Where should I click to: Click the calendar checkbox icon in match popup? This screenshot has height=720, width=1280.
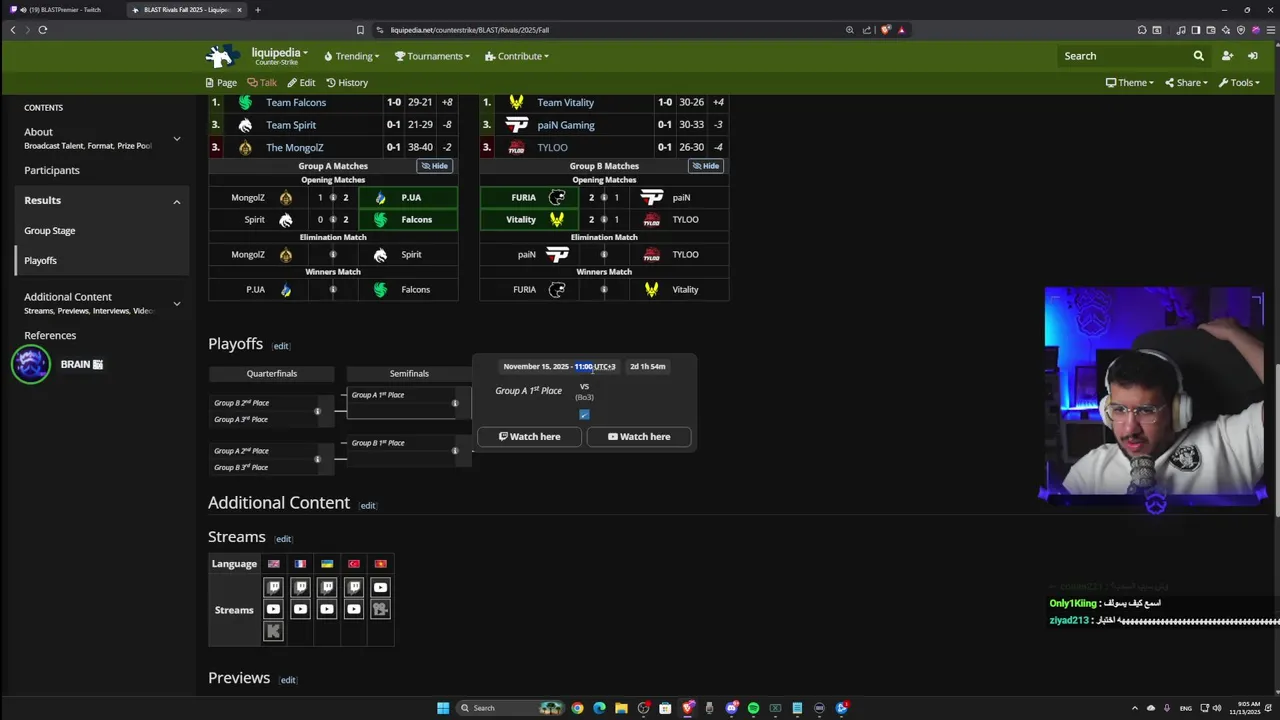[x=584, y=414]
